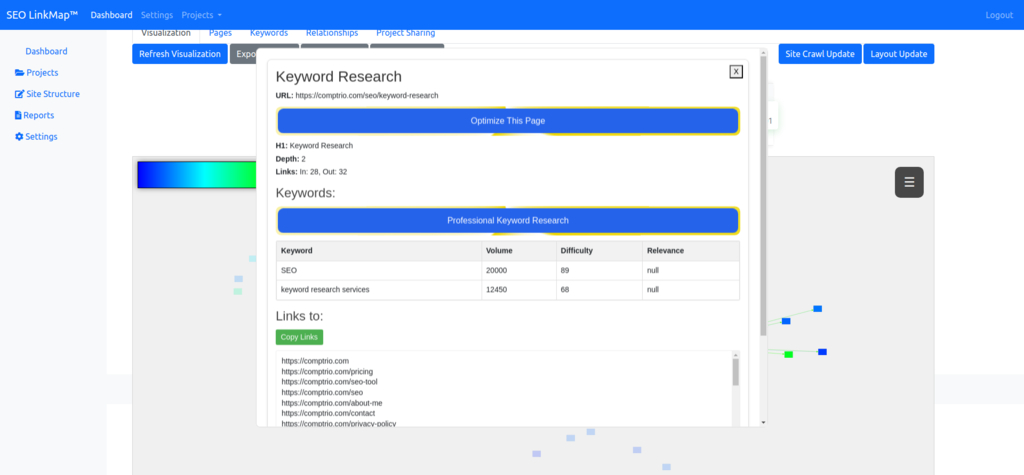1024x475 pixels.
Task: Click the Volume column header
Action: (x=519, y=251)
